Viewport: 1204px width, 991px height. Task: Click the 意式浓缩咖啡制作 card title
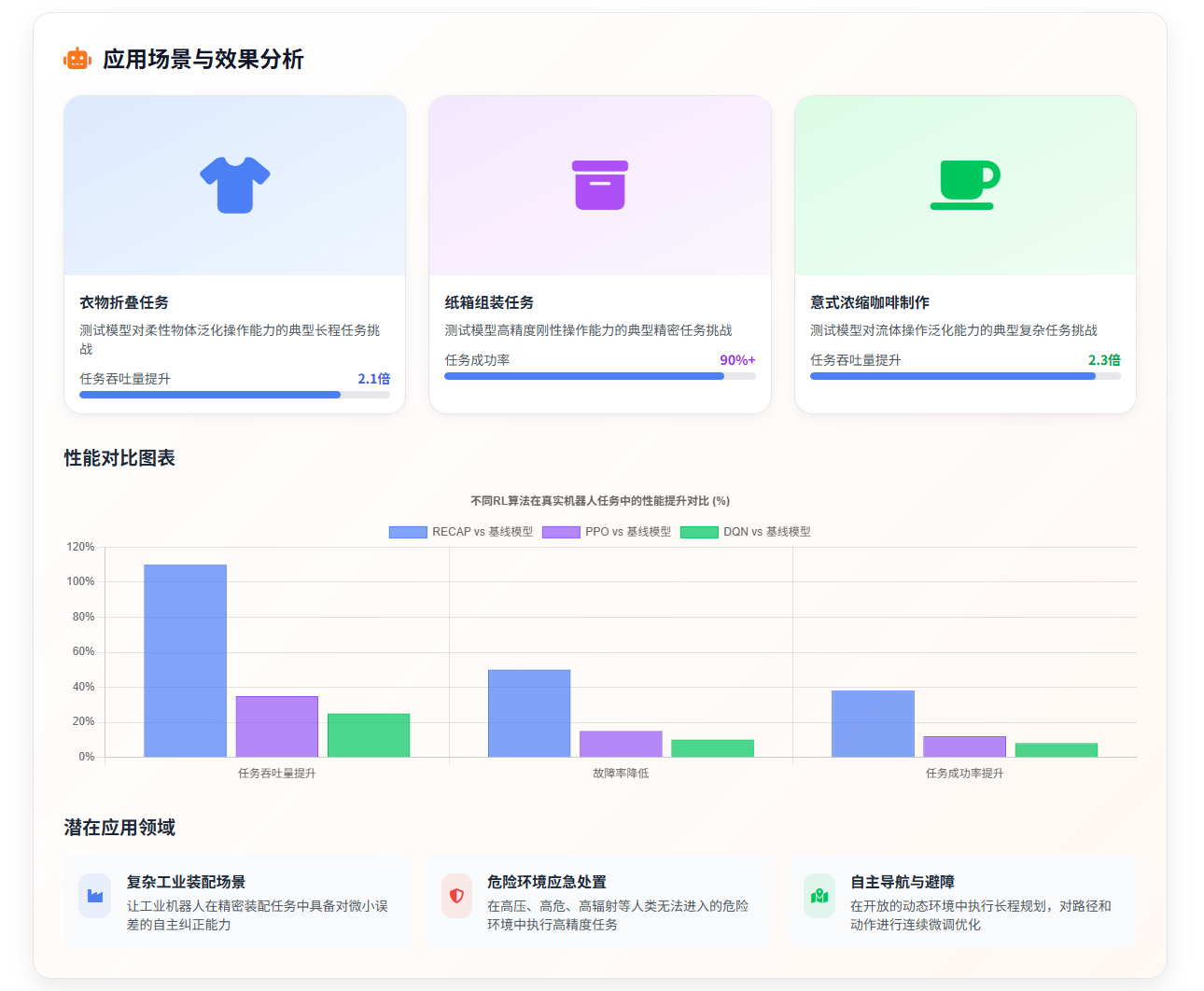870,302
